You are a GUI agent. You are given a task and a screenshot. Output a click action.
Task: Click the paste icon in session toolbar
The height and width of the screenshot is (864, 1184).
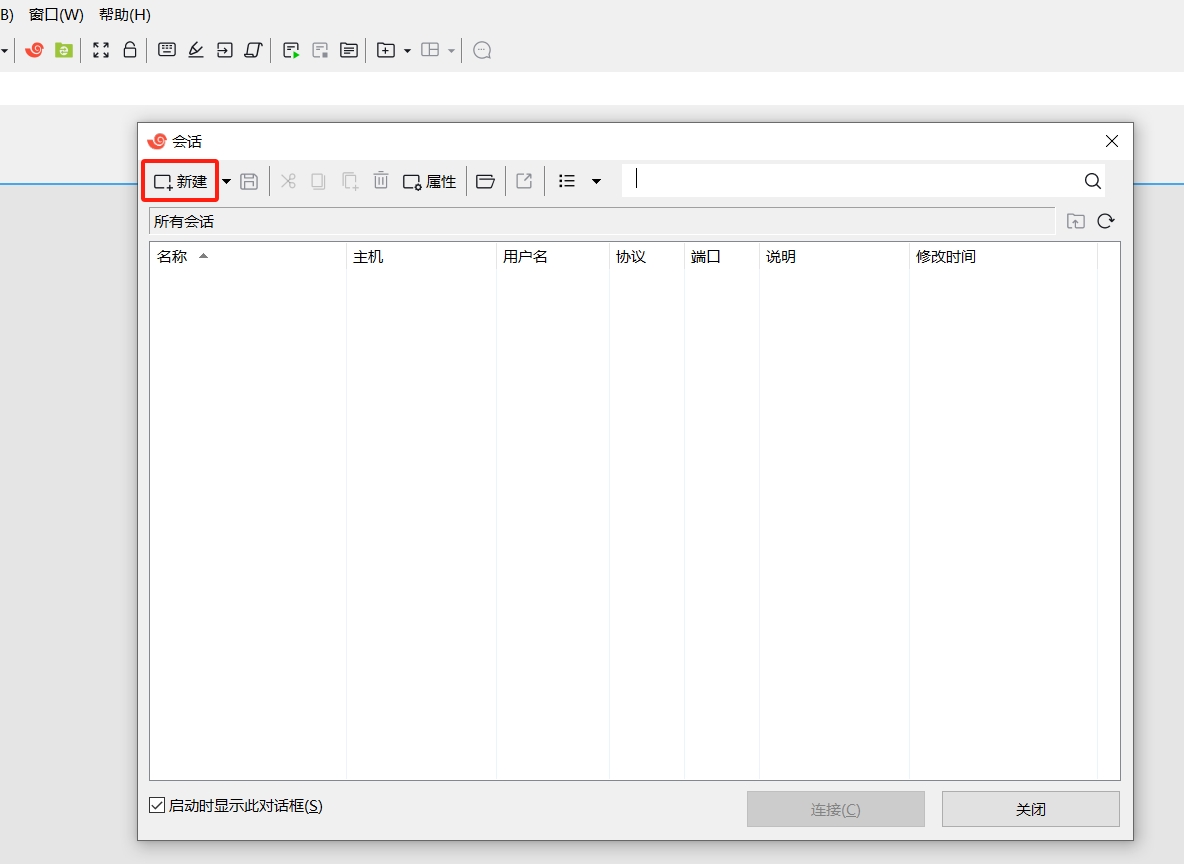(350, 181)
